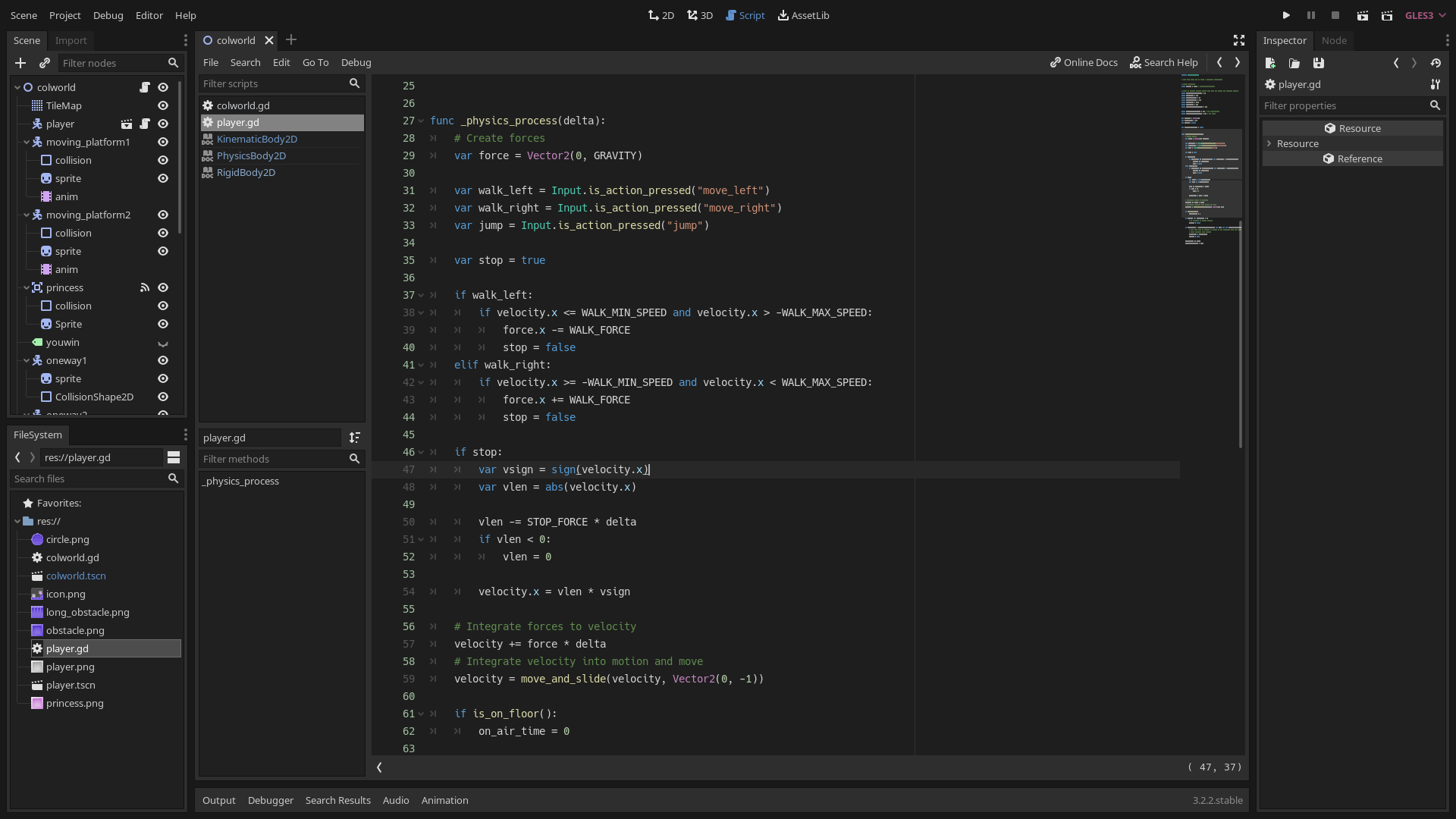Open Online Docs link
Viewport: 1456px width, 819px height.
pyautogui.click(x=1084, y=62)
